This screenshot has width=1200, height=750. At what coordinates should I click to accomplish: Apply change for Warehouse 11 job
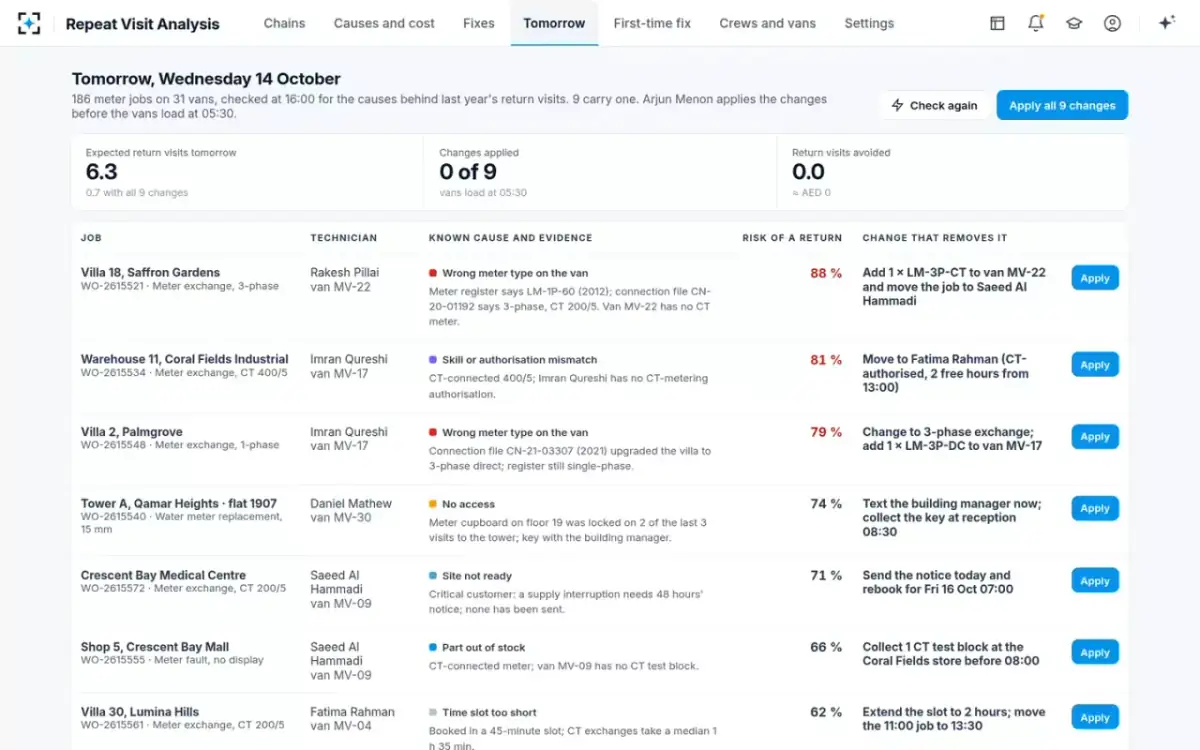point(1095,365)
